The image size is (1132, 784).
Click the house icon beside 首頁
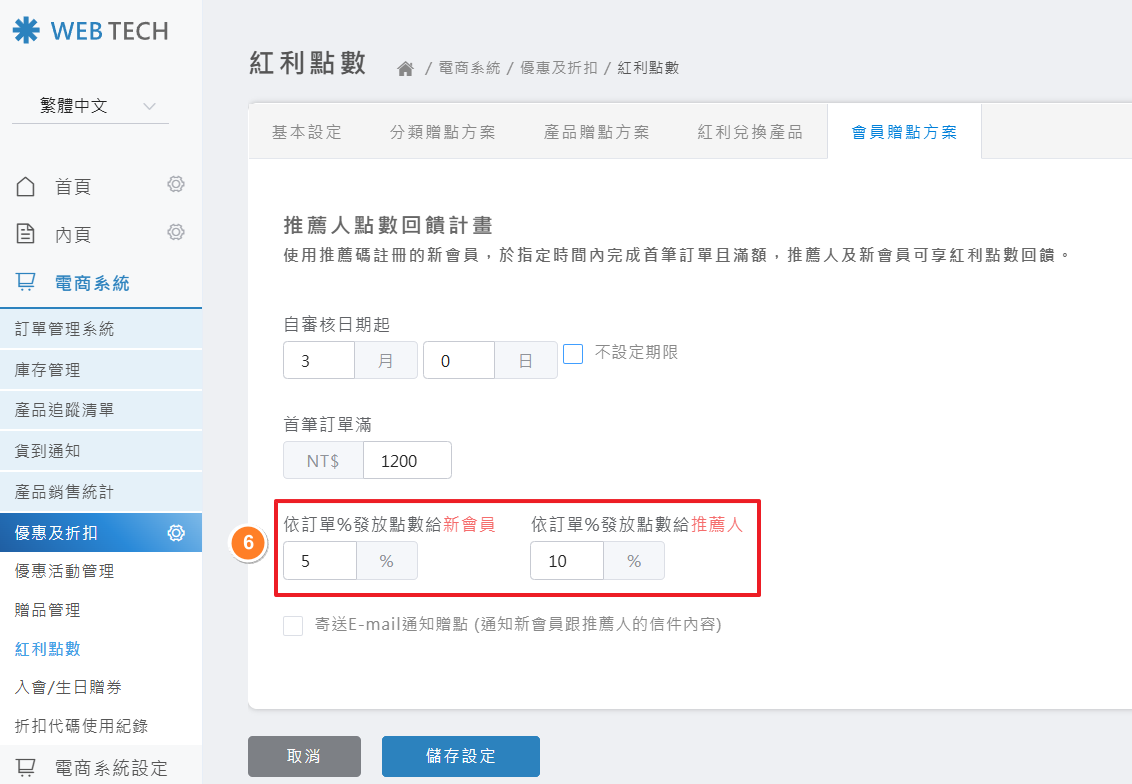point(26,186)
